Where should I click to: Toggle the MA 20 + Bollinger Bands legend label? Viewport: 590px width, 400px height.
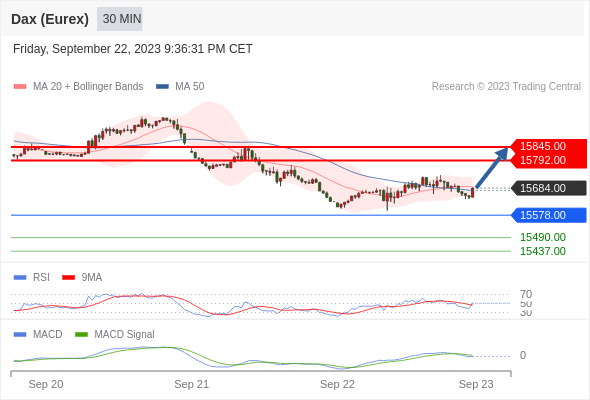tap(88, 87)
